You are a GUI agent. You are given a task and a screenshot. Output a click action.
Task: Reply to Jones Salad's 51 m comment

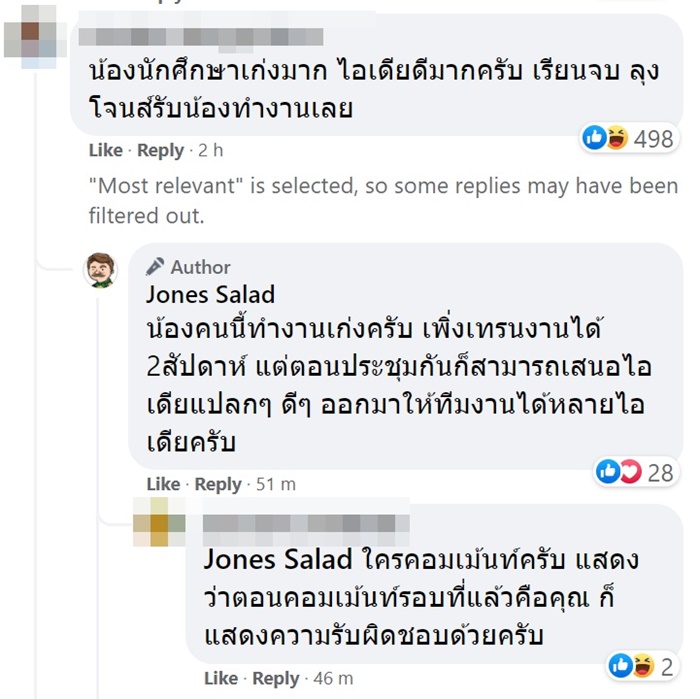pos(218,484)
